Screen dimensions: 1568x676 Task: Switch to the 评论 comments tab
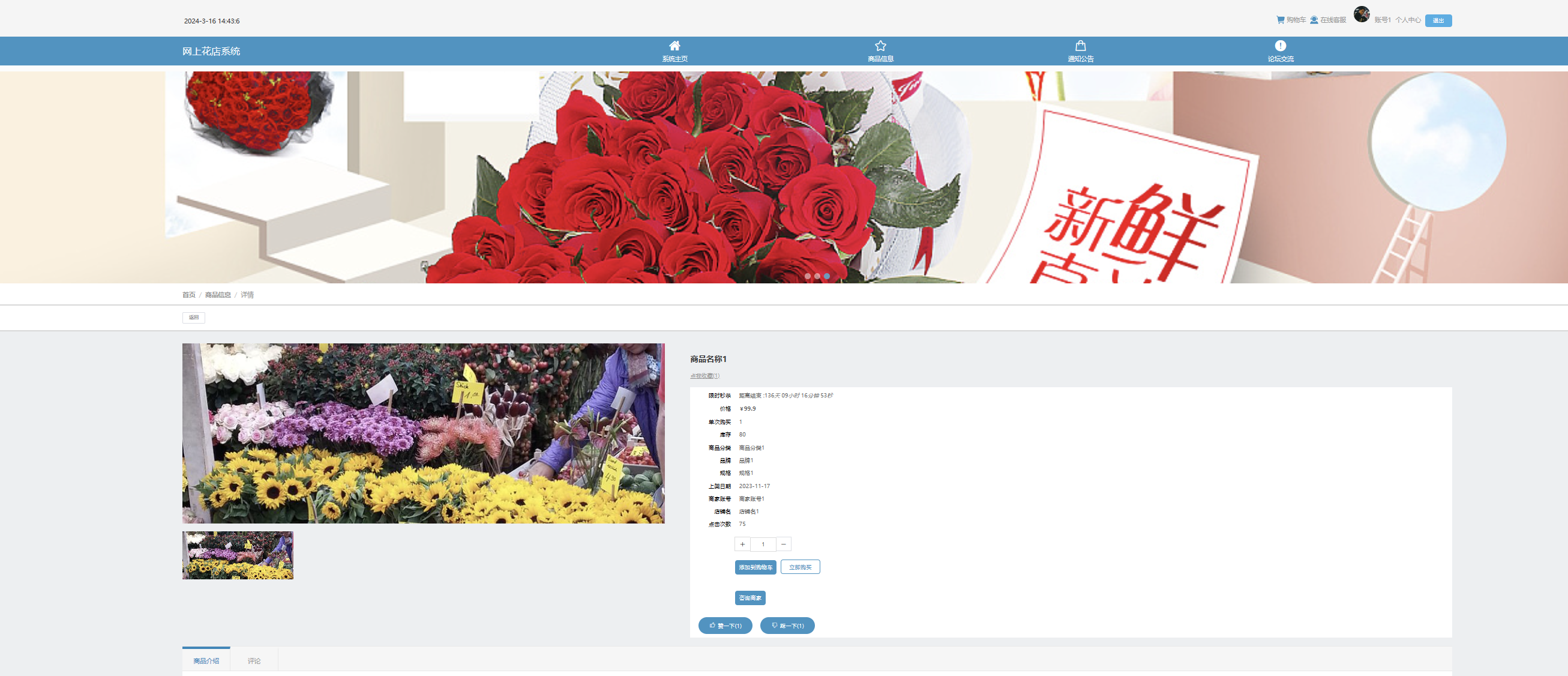254,660
